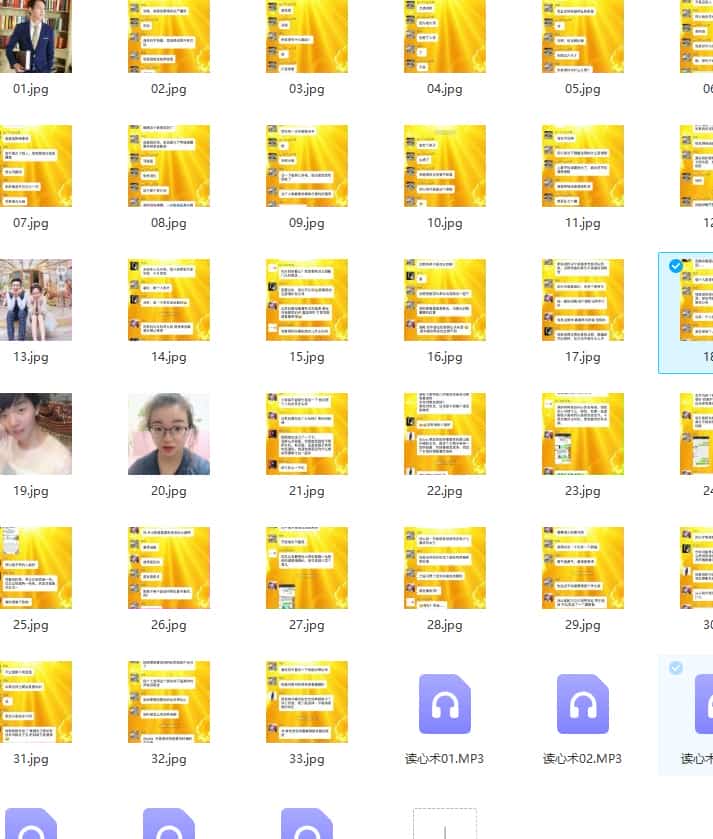Open the 01.jpg photo of man in suit
The width and height of the screenshot is (713, 839).
36,36
